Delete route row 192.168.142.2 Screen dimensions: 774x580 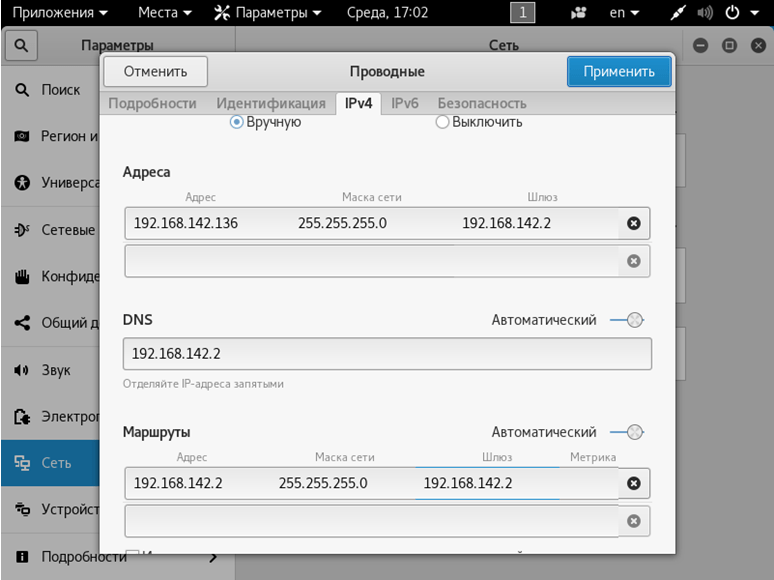(x=634, y=483)
